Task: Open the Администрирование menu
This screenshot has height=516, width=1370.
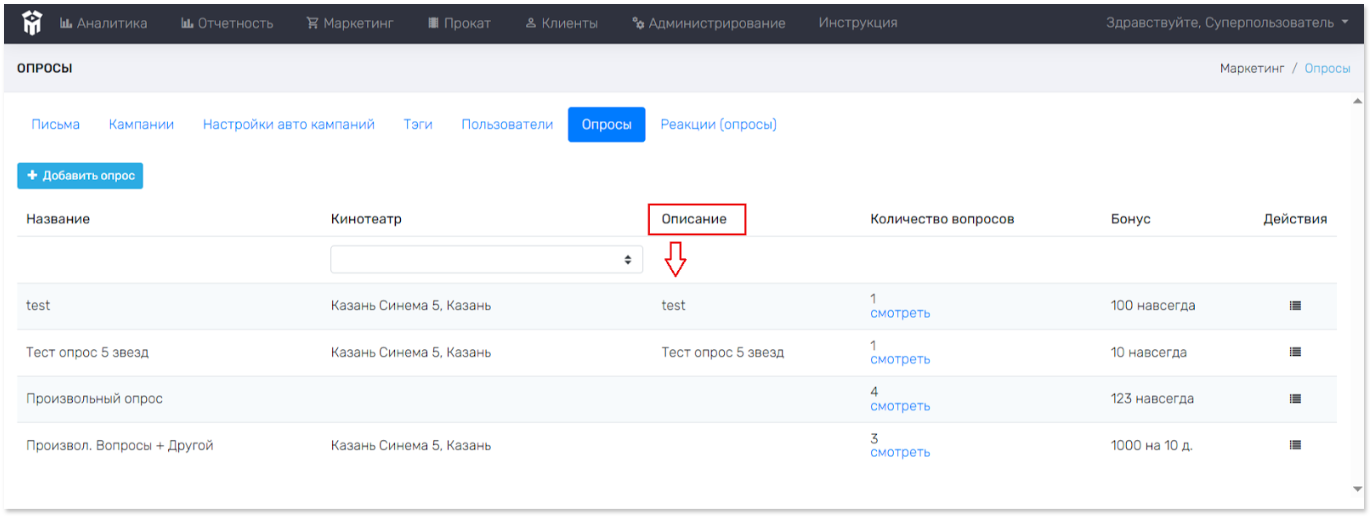Action: pos(709,23)
